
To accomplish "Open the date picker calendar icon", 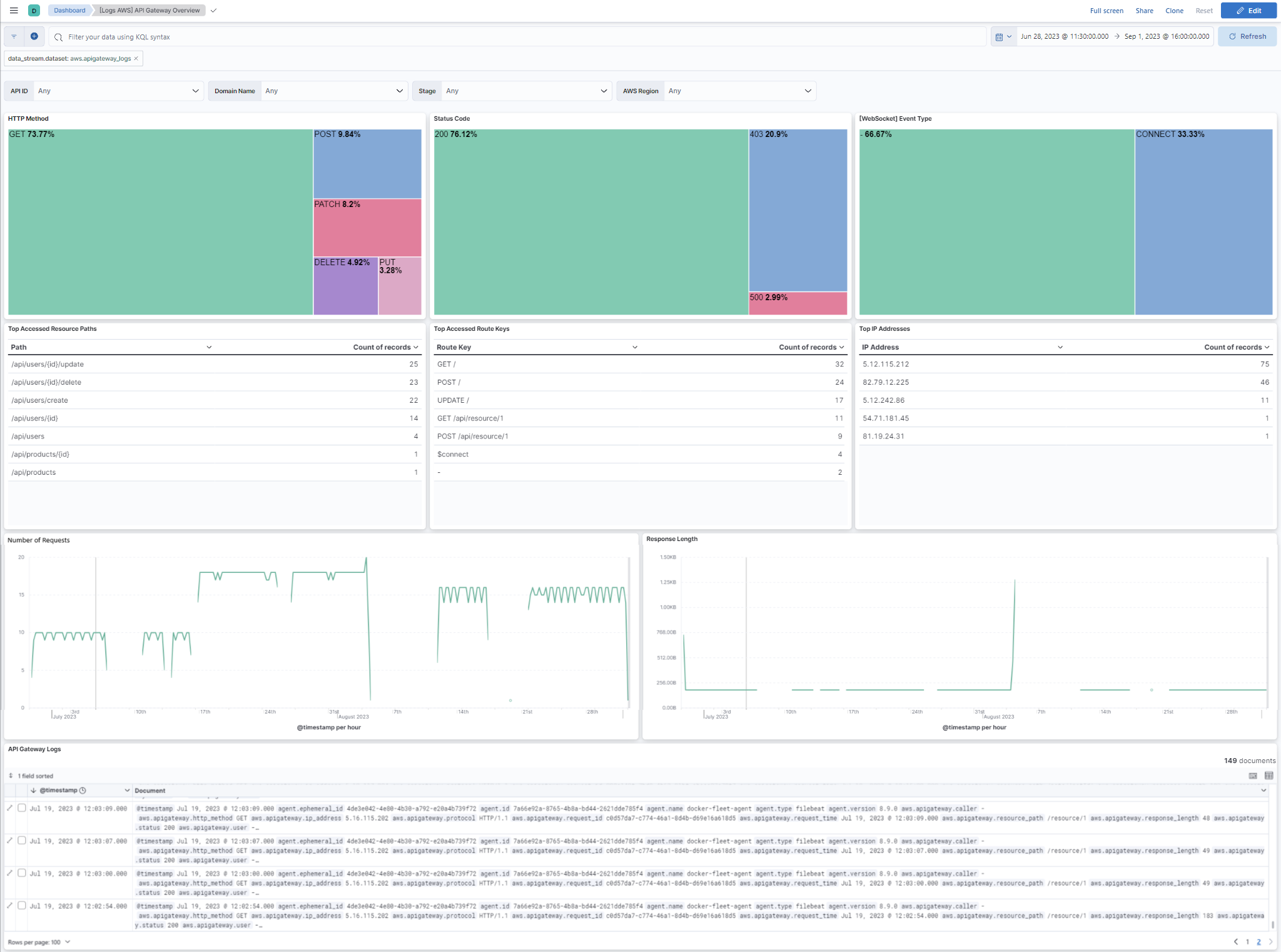I will [x=1000, y=36].
